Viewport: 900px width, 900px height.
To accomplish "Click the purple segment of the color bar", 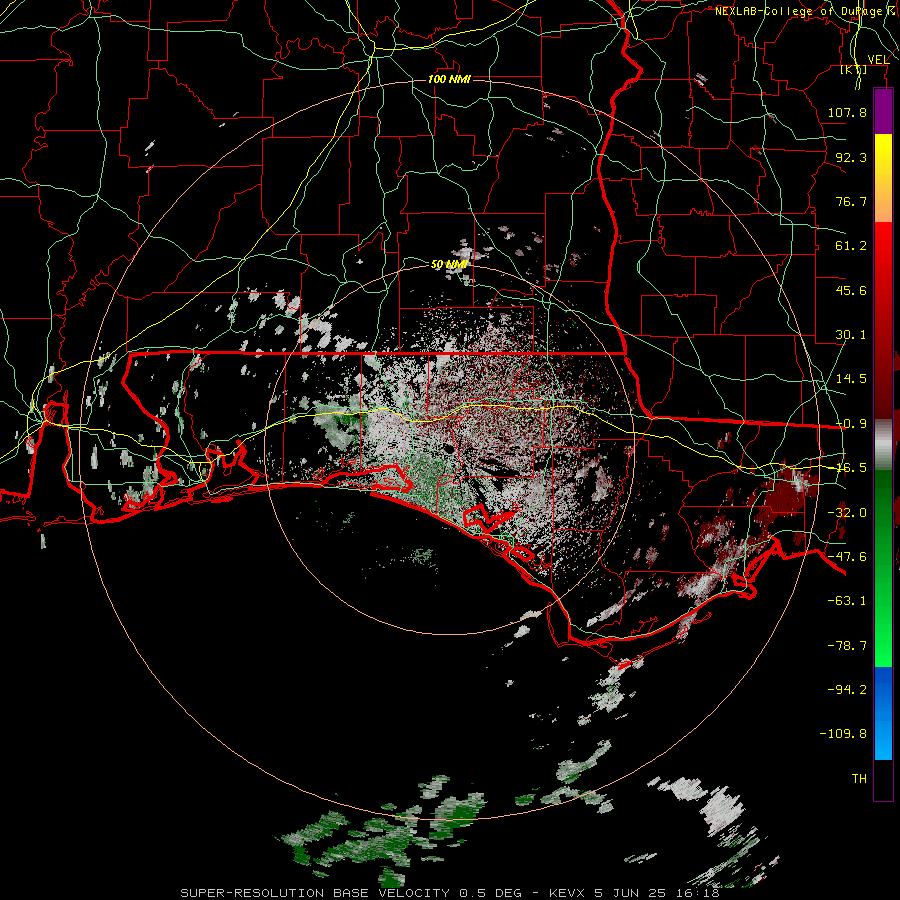I will (x=883, y=112).
